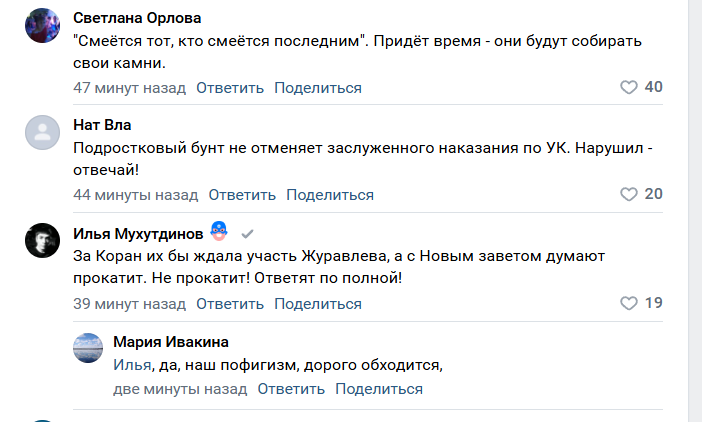The height and width of the screenshot is (422, 702).
Task: Reply to Илья Мухутдинов's comment
Action: [230, 303]
